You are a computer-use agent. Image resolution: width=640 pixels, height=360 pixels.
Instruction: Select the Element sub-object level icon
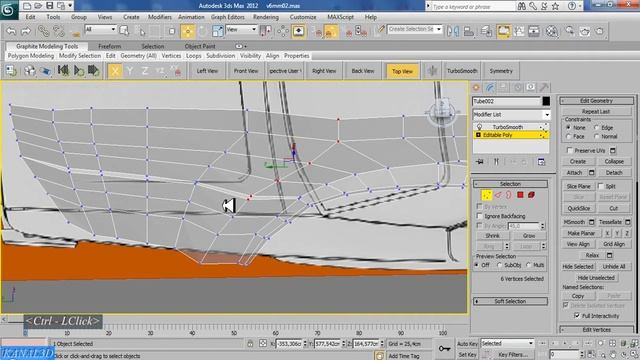point(531,195)
